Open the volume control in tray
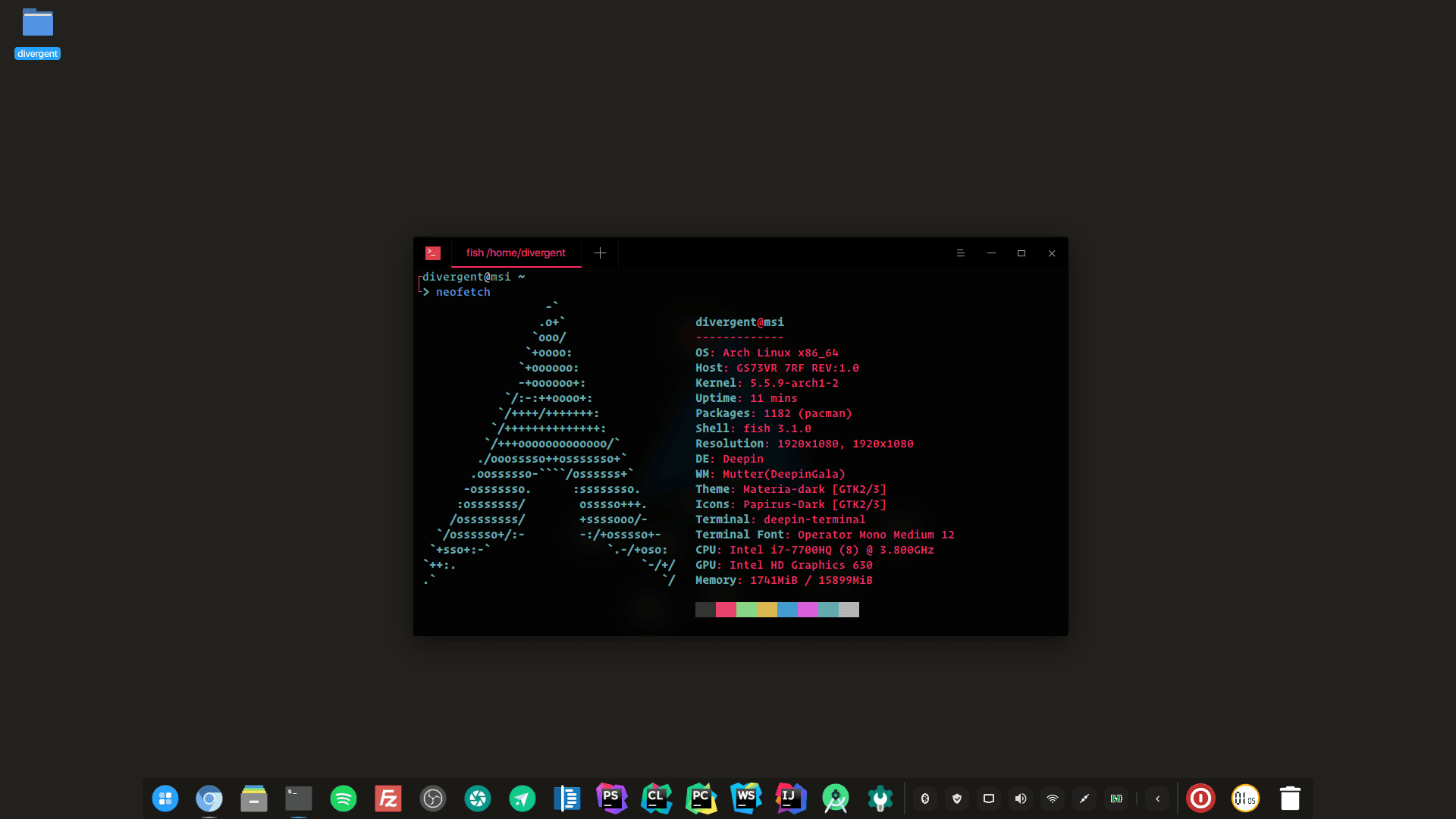This screenshot has height=819, width=1456. [1021, 799]
